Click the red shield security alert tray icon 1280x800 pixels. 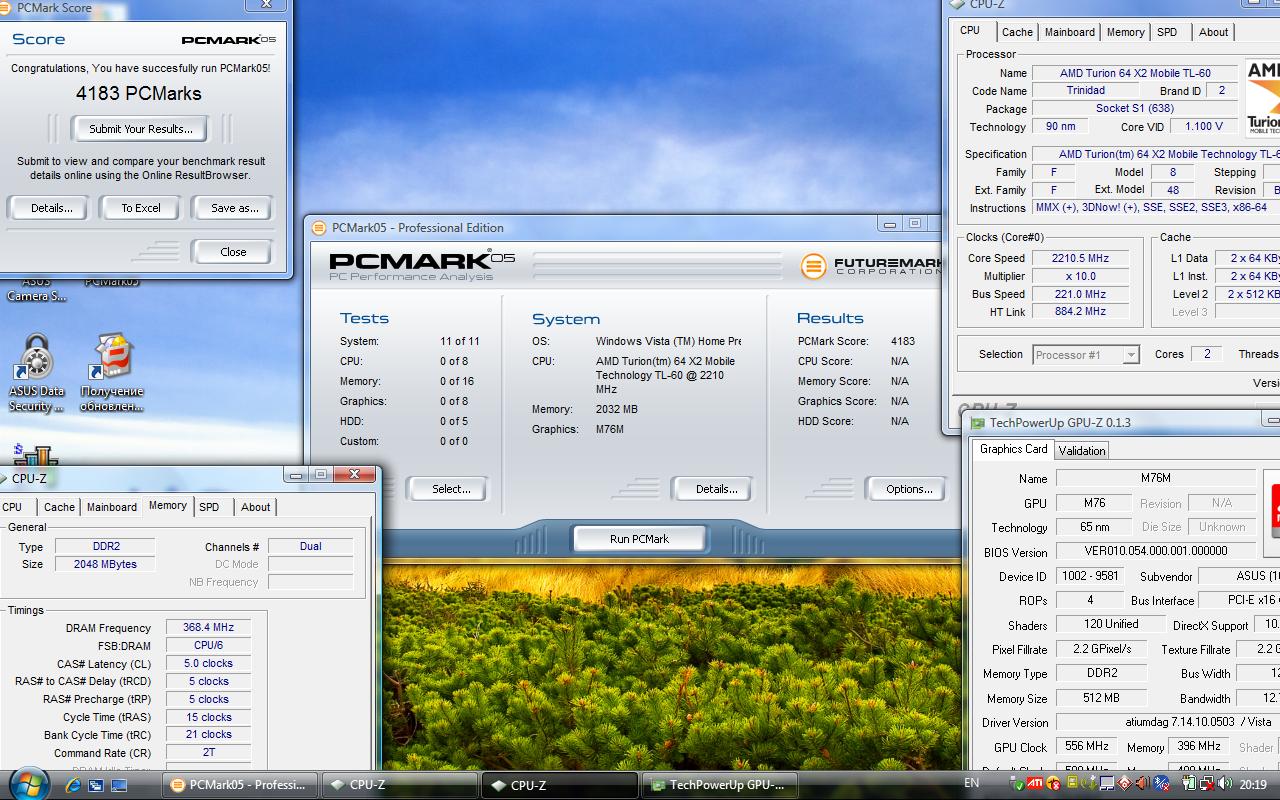click(1053, 783)
